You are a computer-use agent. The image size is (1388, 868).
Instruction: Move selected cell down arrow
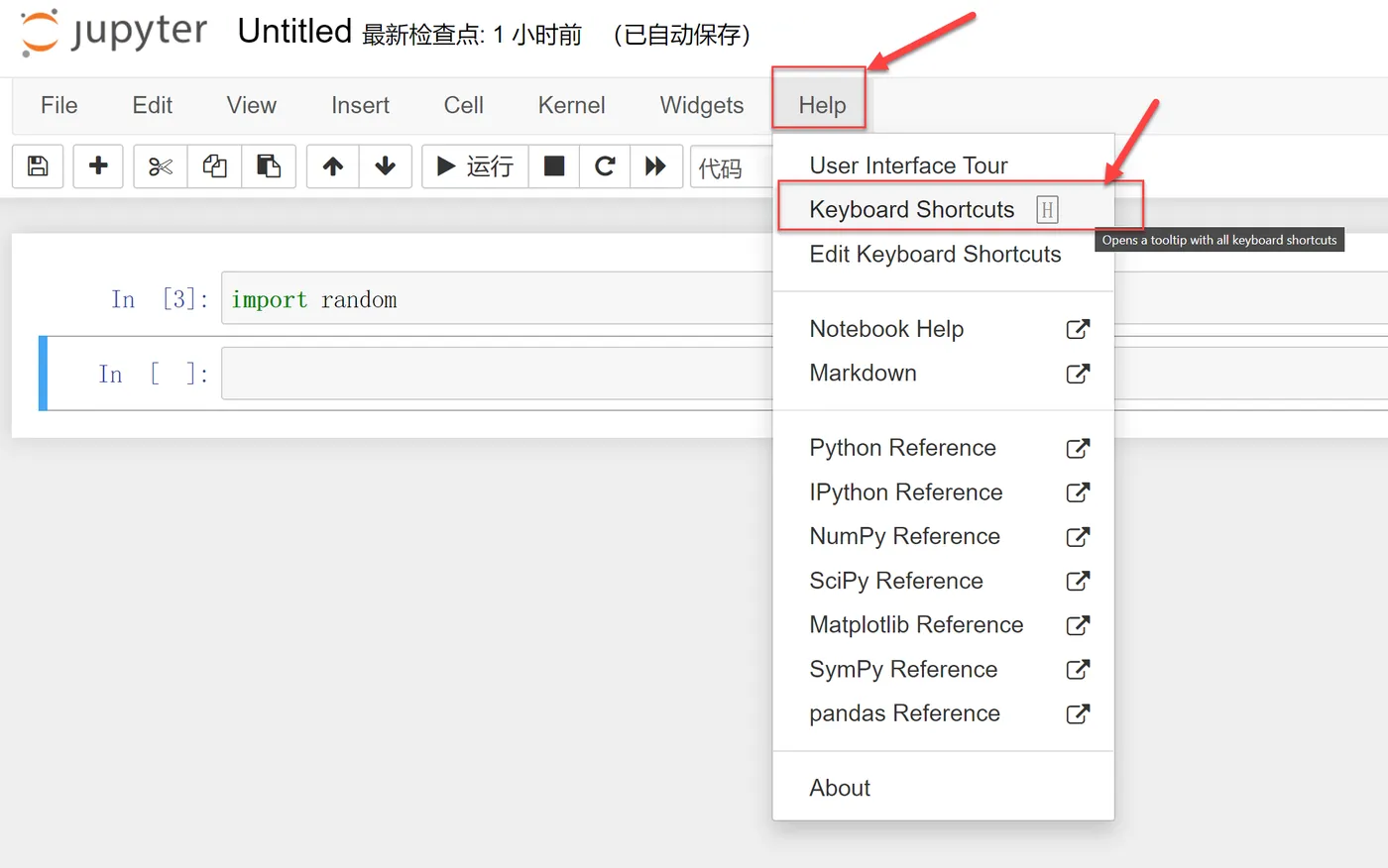click(386, 165)
